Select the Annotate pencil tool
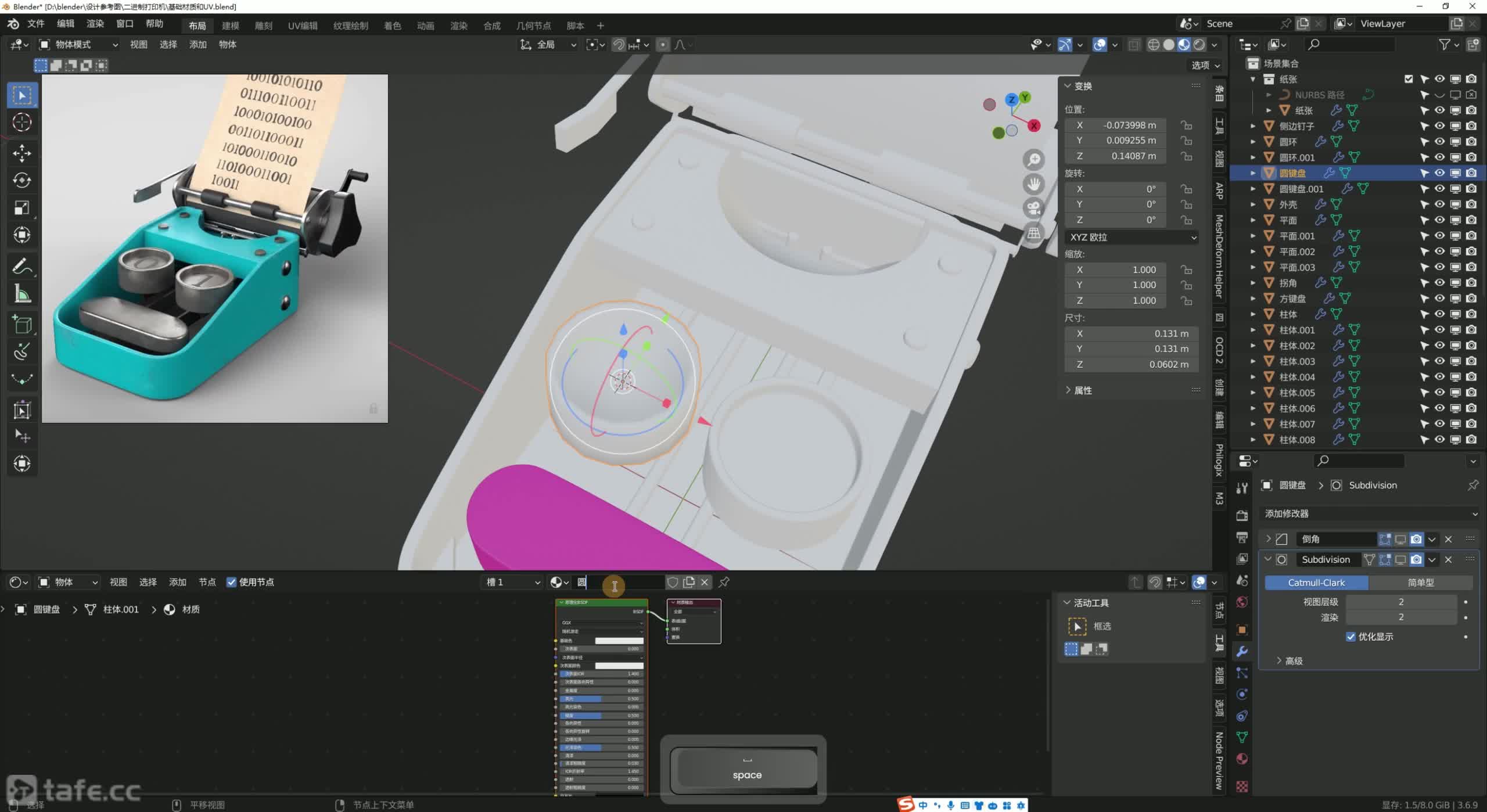This screenshot has height=812, width=1487. [x=22, y=267]
